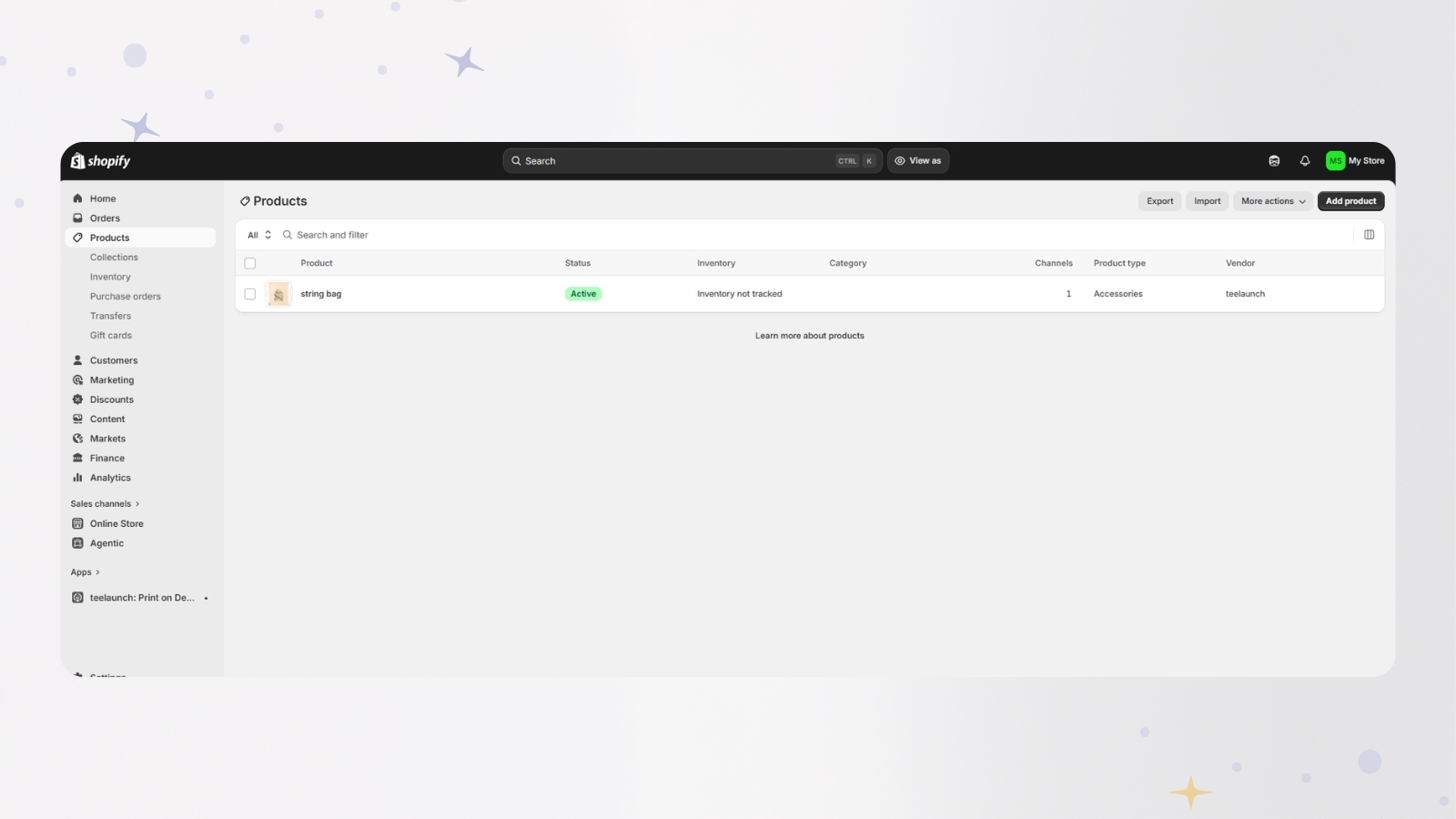Click the Active status badge
Screen dimensions: 1456x819
(583, 294)
